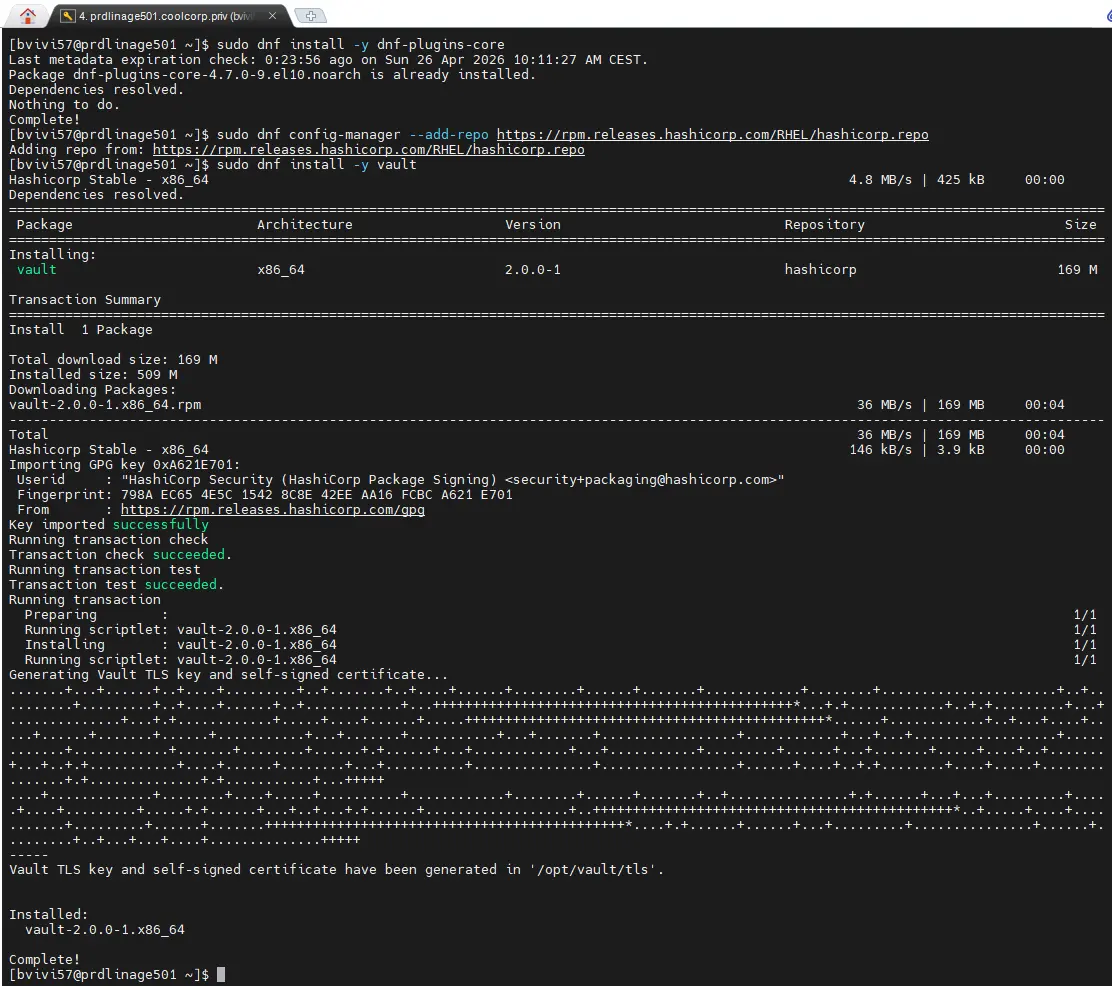
Task: Click the green 'successfully' word
Action: (161, 524)
